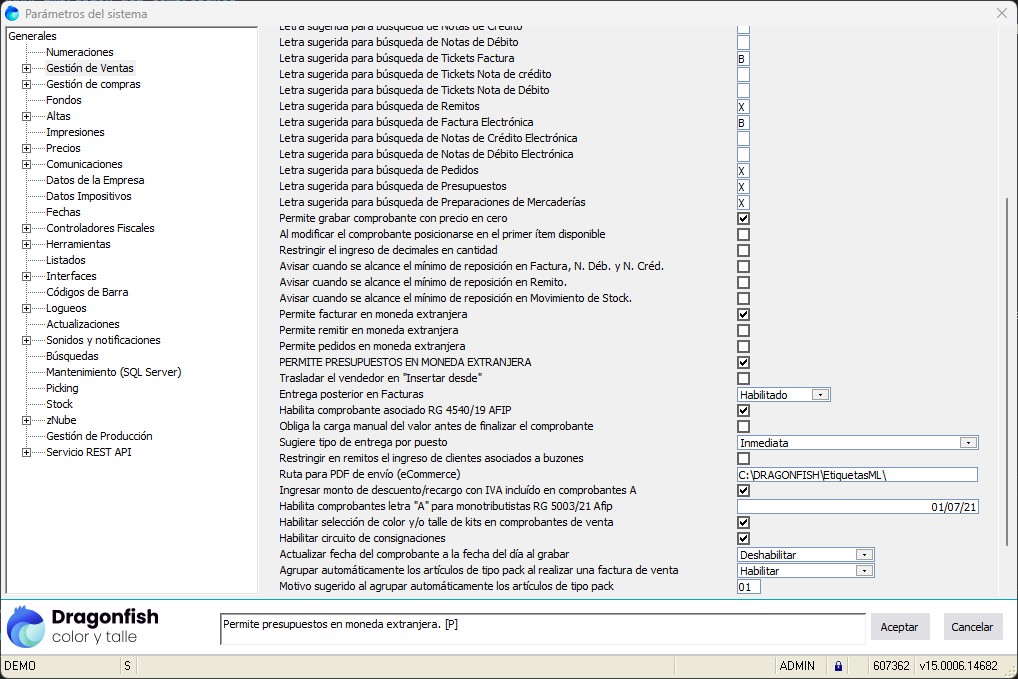Open 'Entrega posterior en Facturas' dropdown
The width and height of the screenshot is (1018, 679).
pyautogui.click(x=820, y=395)
